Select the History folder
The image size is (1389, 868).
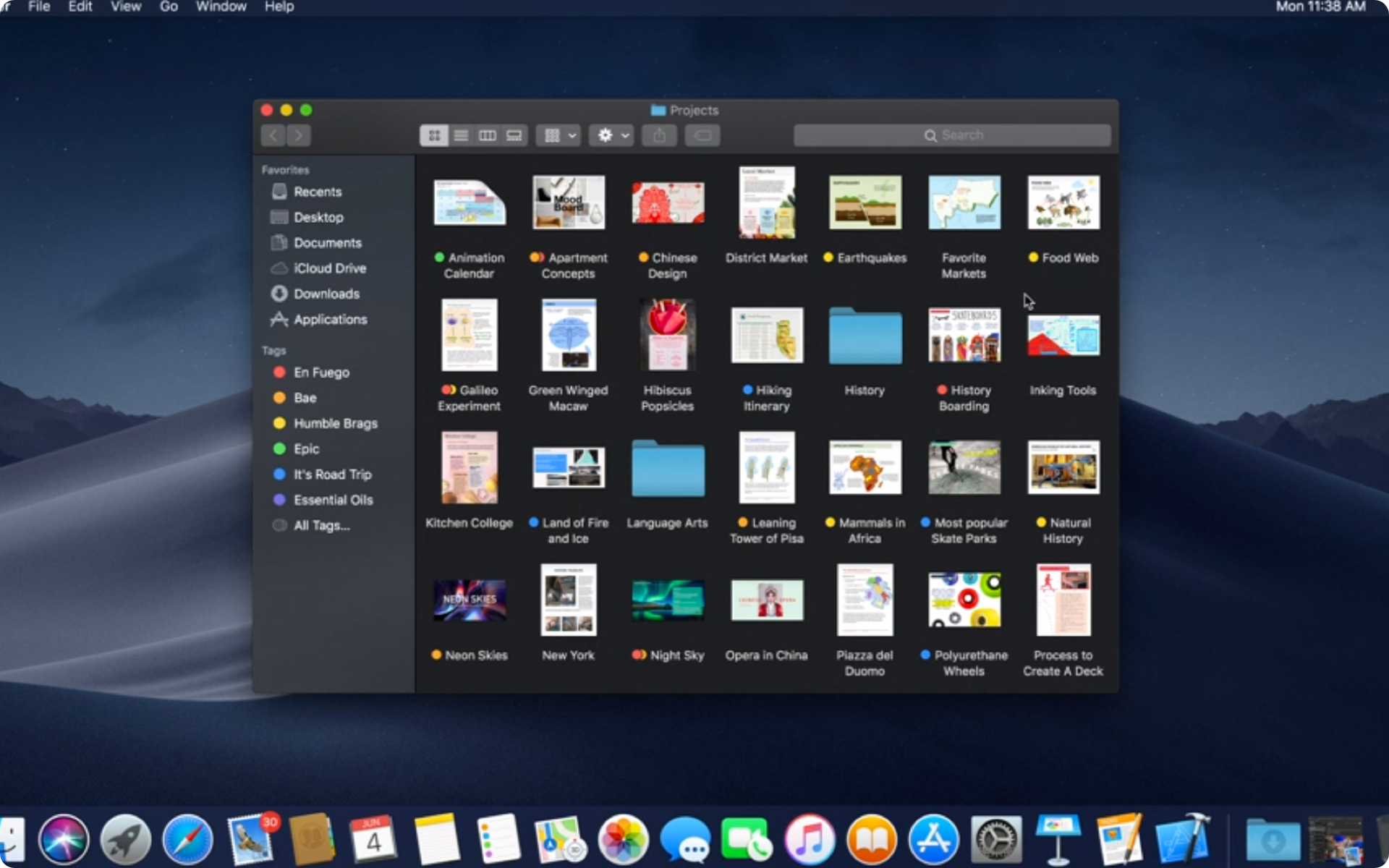point(865,336)
